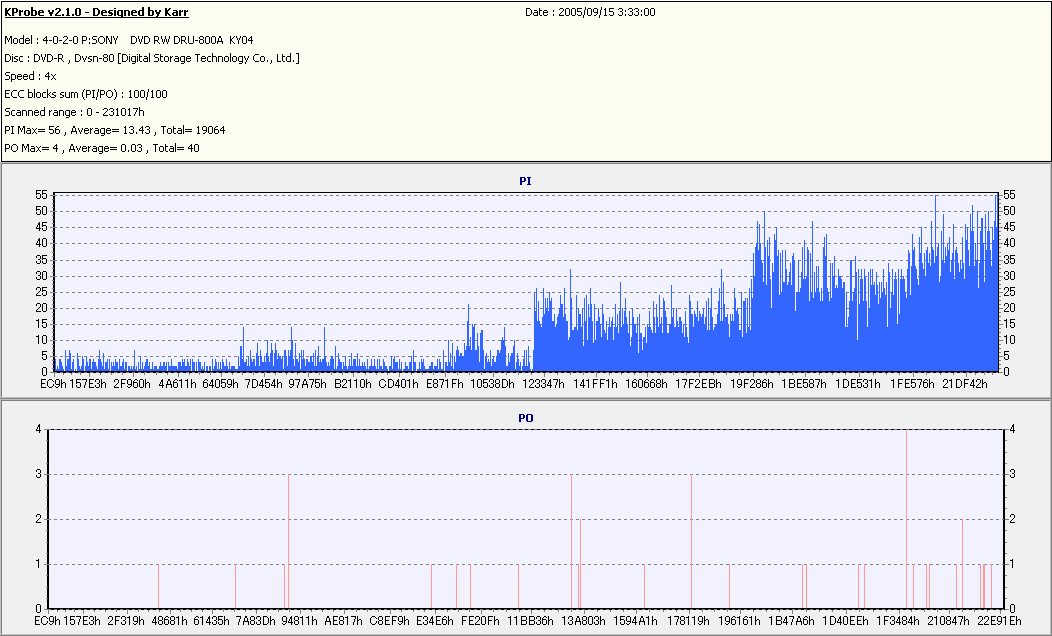Click the Disc DVD-R Dvsn-80 line
This screenshot has width=1052, height=636.
point(152,58)
